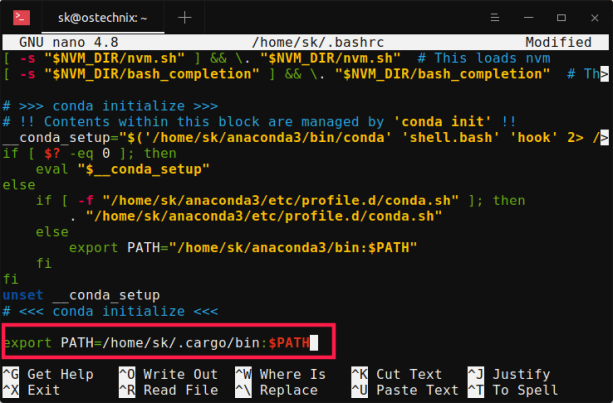Viewport: 613px width, 403px height.
Task: Click the if -f conda.sh test line
Action: coord(280,201)
